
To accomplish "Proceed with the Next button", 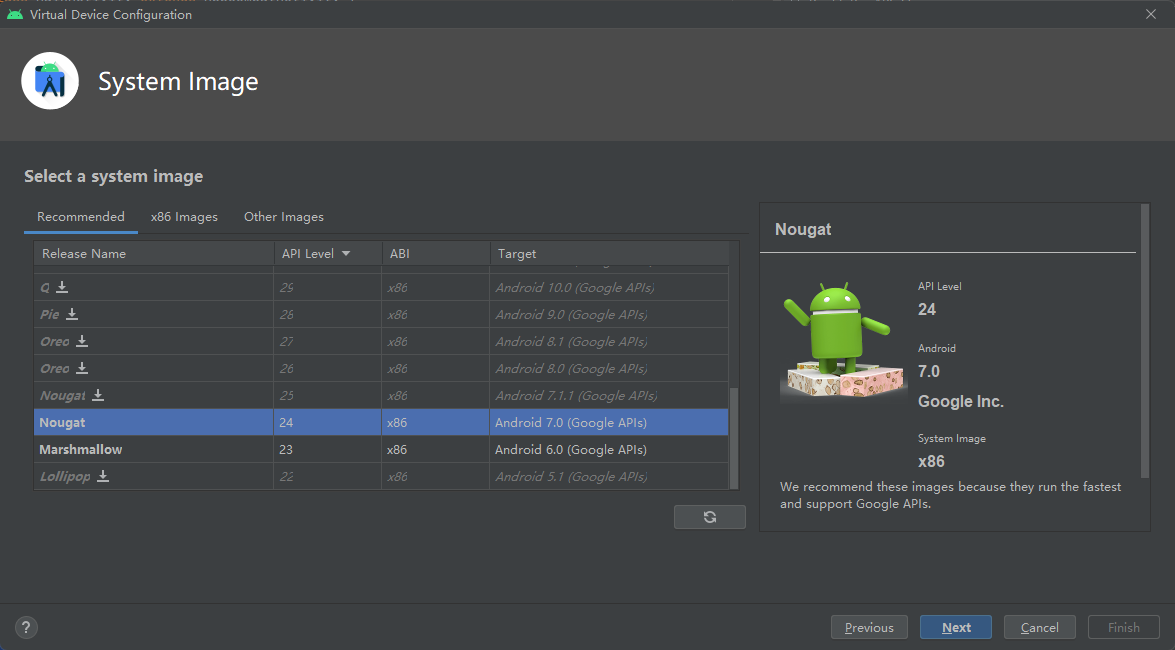I will (956, 628).
